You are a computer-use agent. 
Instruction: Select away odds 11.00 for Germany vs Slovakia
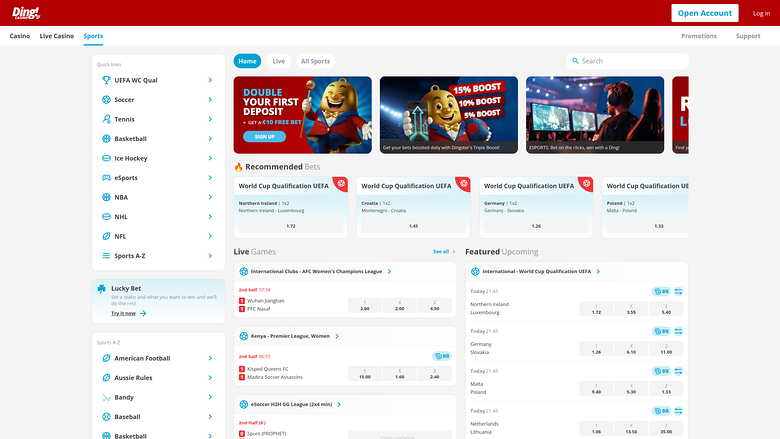666,349
